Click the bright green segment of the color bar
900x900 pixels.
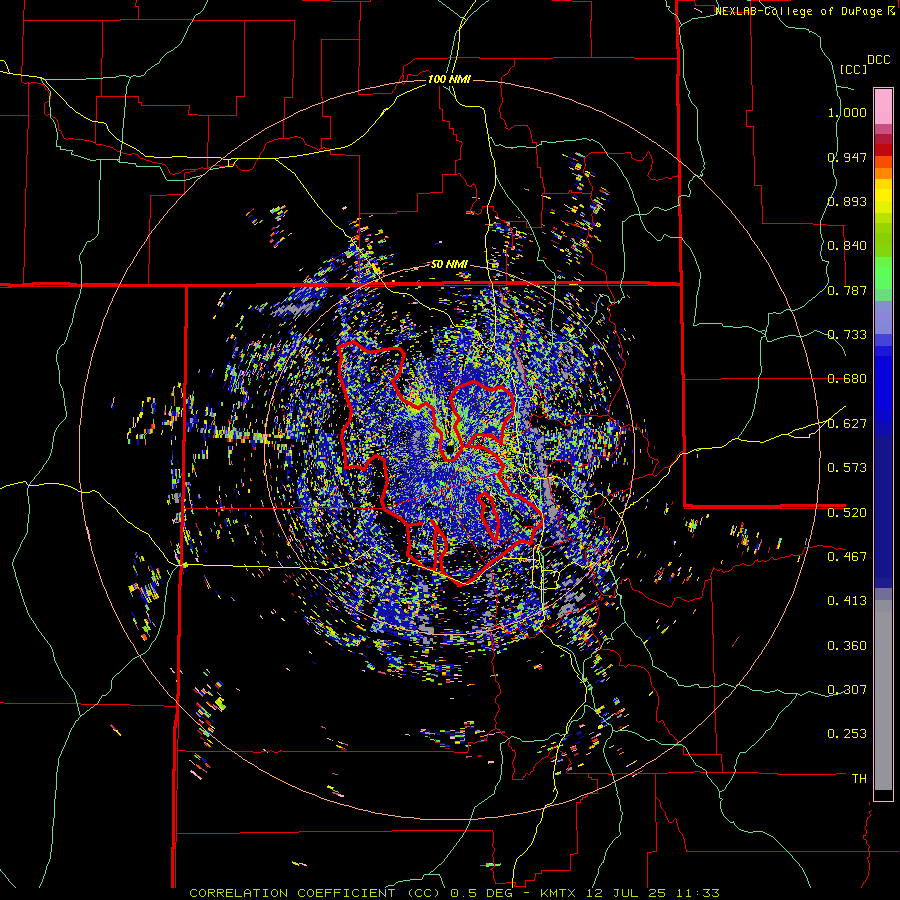tap(883, 273)
